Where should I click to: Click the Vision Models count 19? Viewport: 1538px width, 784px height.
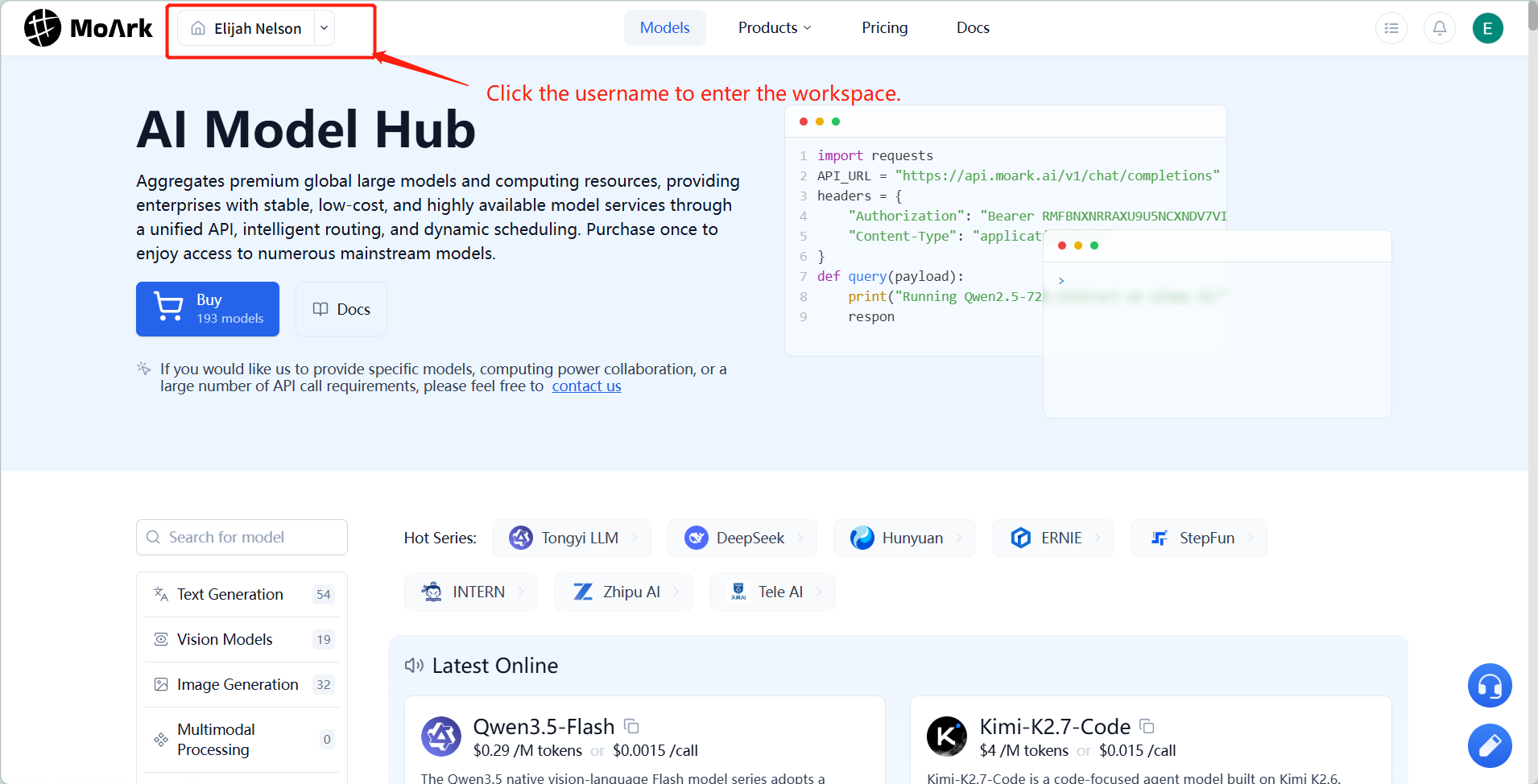point(324,639)
